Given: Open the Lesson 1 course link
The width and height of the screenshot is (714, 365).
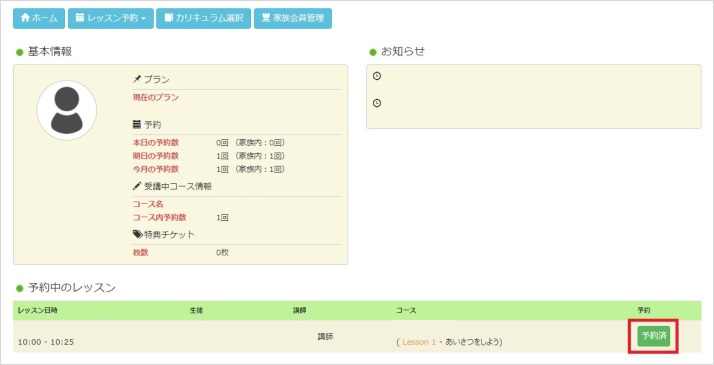Looking at the screenshot, I should (419, 342).
